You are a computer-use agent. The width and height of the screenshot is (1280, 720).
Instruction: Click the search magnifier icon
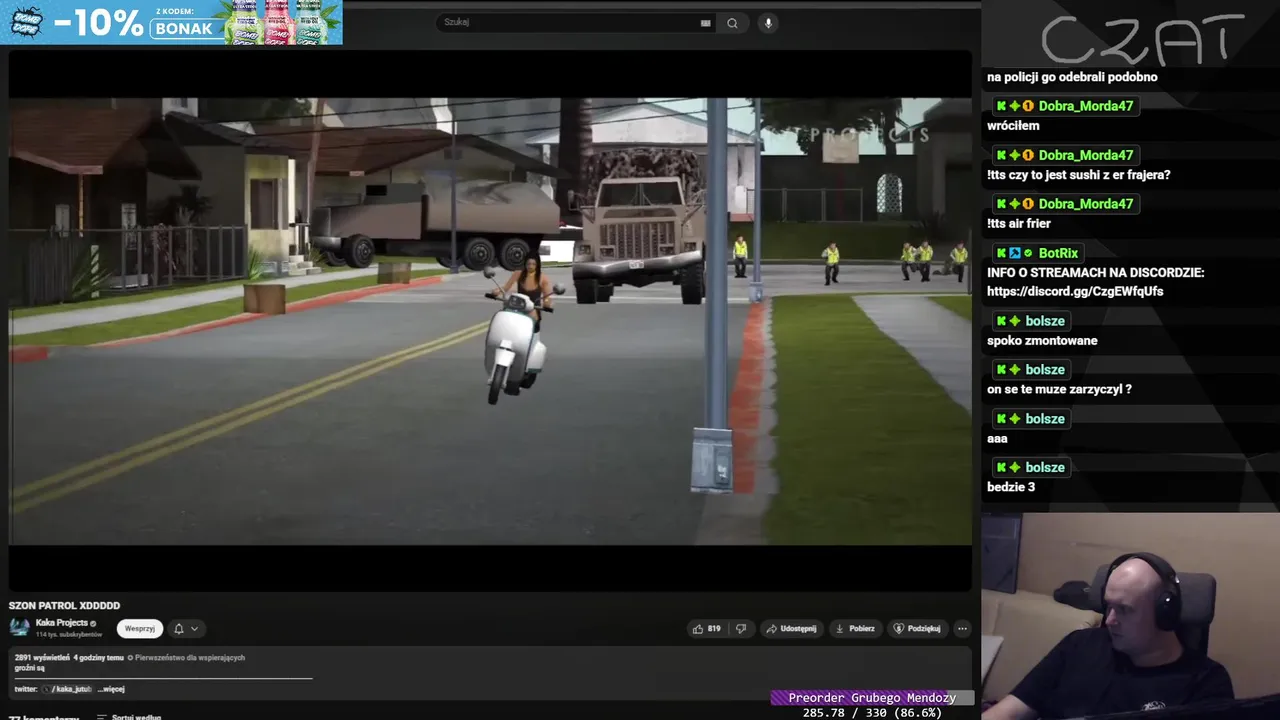732,23
